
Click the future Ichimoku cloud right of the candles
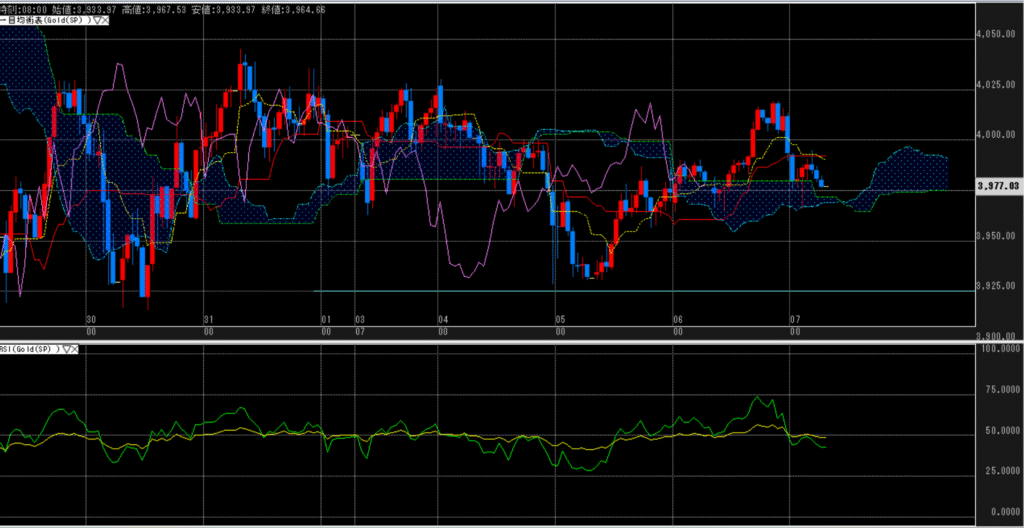(905, 170)
